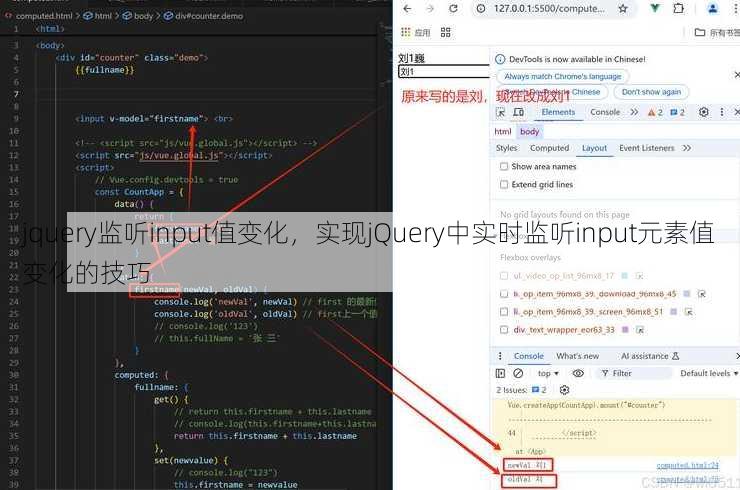
Task: Click the warnings count triangle badge
Action: 655,112
